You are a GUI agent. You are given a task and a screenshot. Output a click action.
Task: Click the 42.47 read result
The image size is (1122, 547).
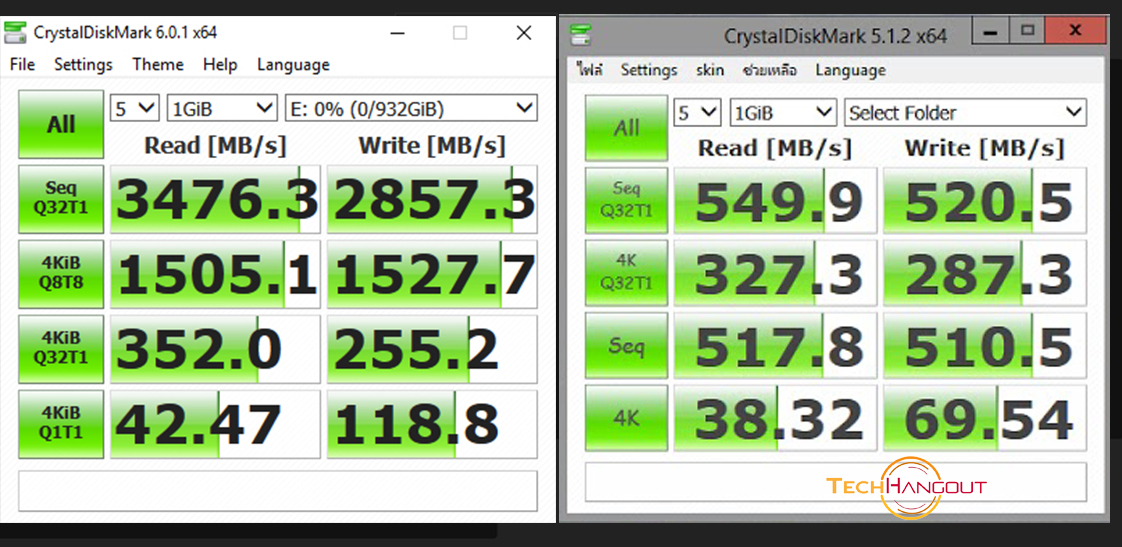215,424
